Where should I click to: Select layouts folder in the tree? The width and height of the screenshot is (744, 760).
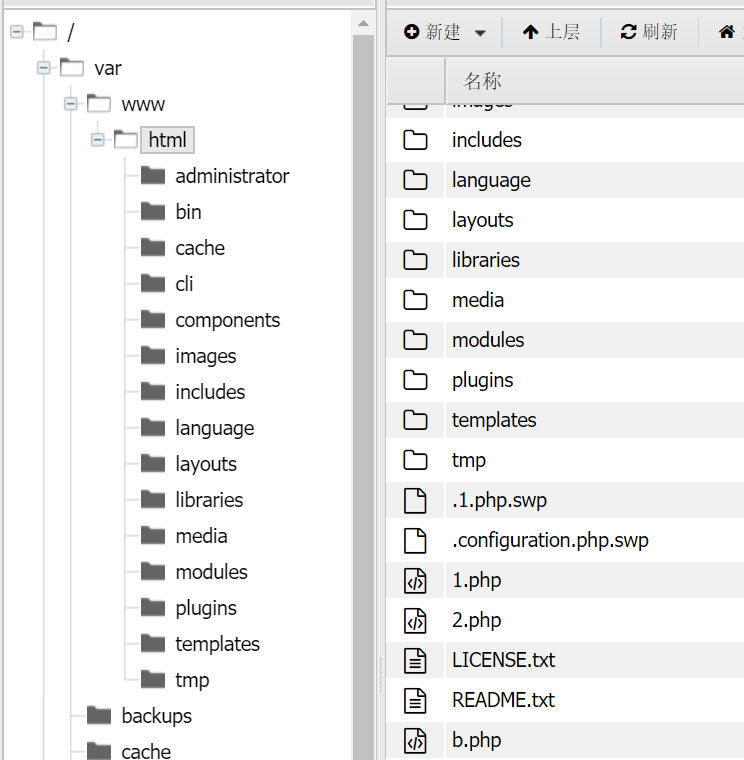[206, 464]
